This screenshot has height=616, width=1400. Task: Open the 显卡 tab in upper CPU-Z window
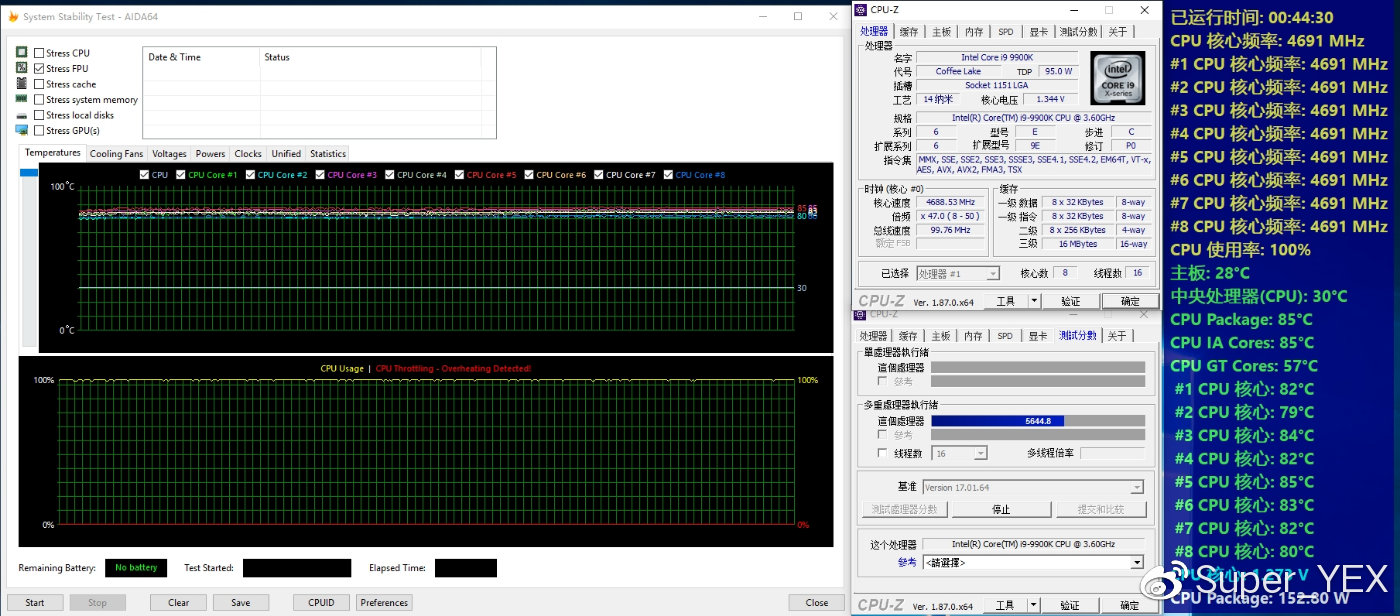[1038, 32]
